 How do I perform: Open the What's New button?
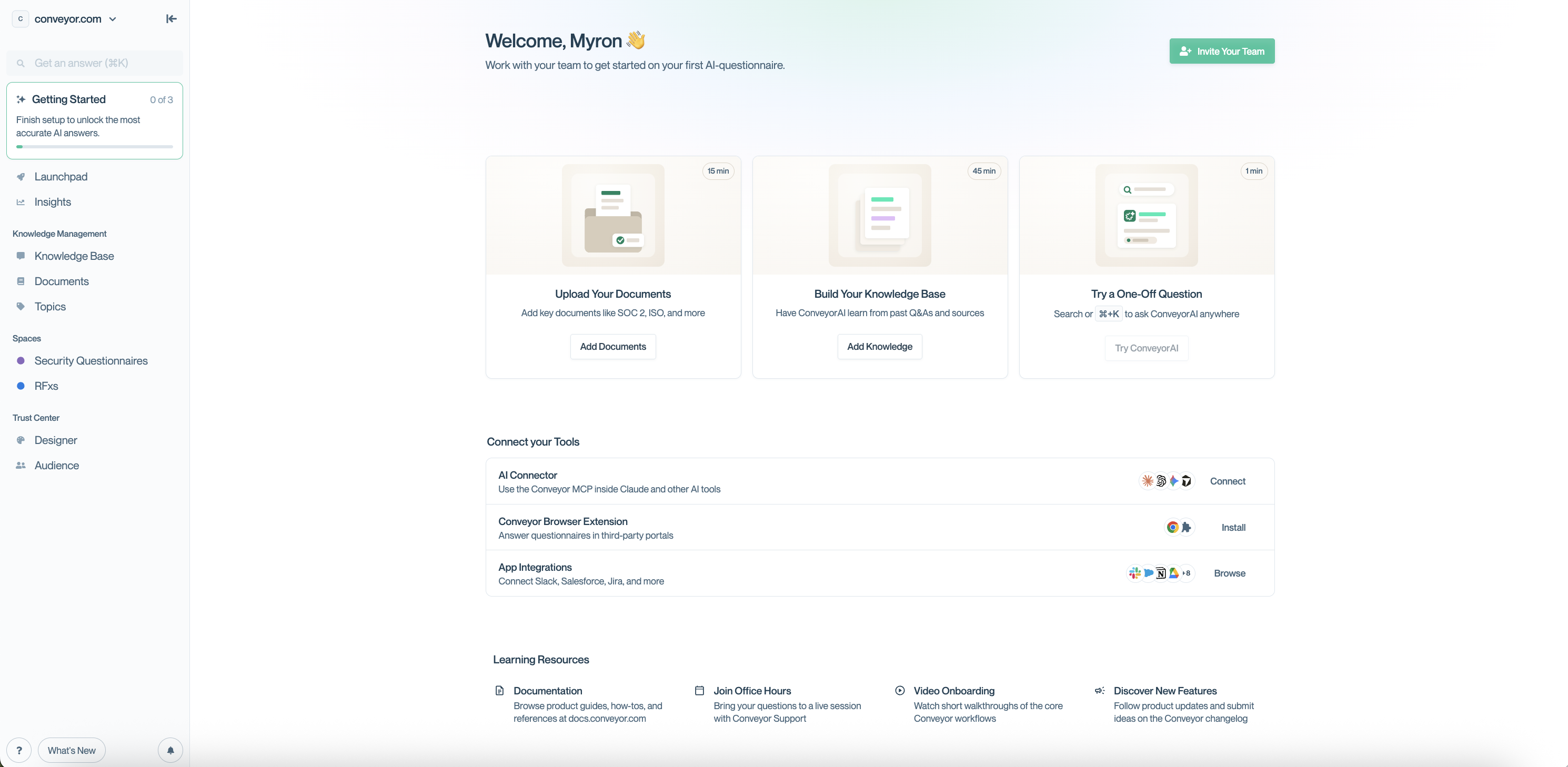pos(71,750)
